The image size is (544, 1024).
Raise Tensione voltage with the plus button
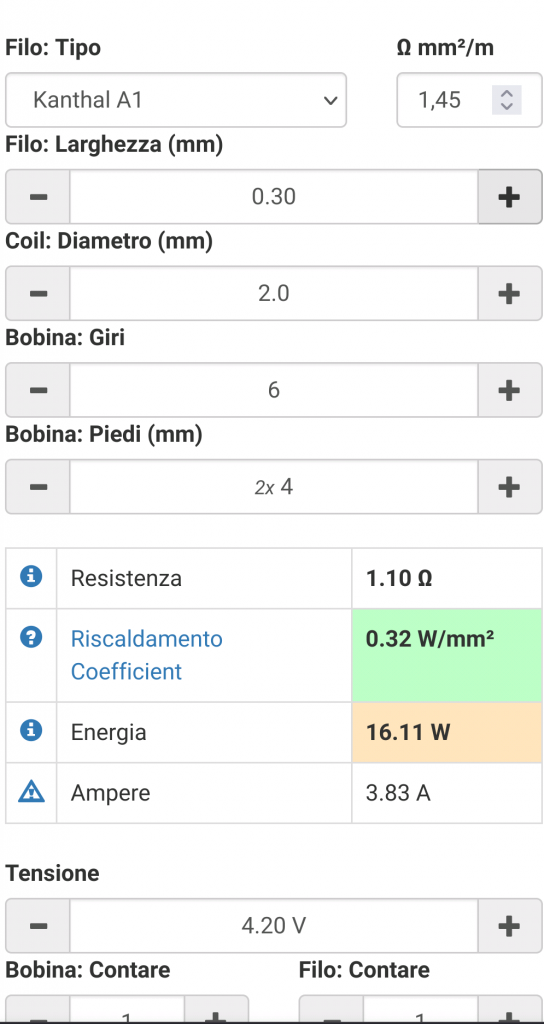tap(509, 925)
